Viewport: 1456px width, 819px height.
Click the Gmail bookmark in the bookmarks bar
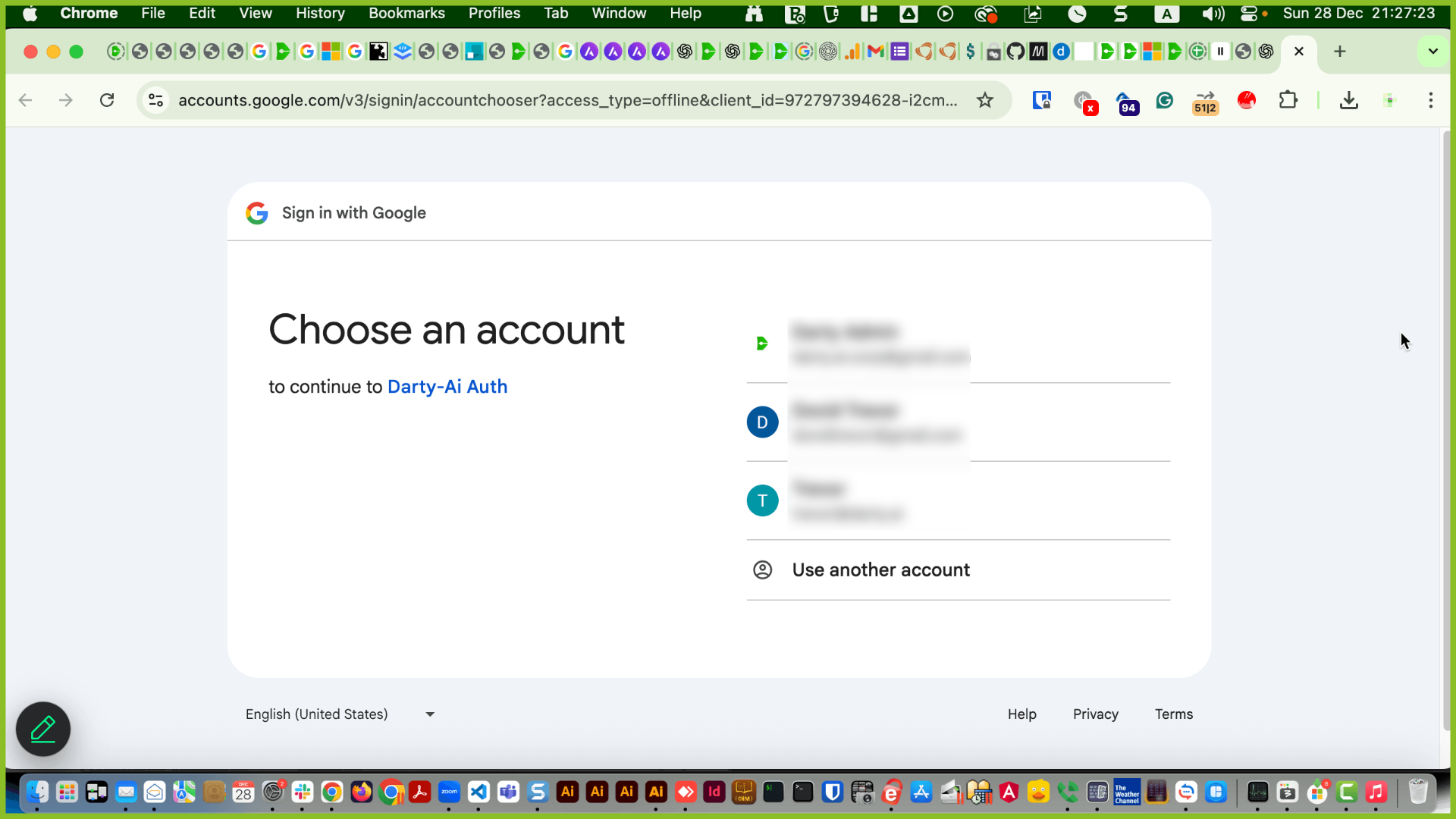click(x=876, y=51)
